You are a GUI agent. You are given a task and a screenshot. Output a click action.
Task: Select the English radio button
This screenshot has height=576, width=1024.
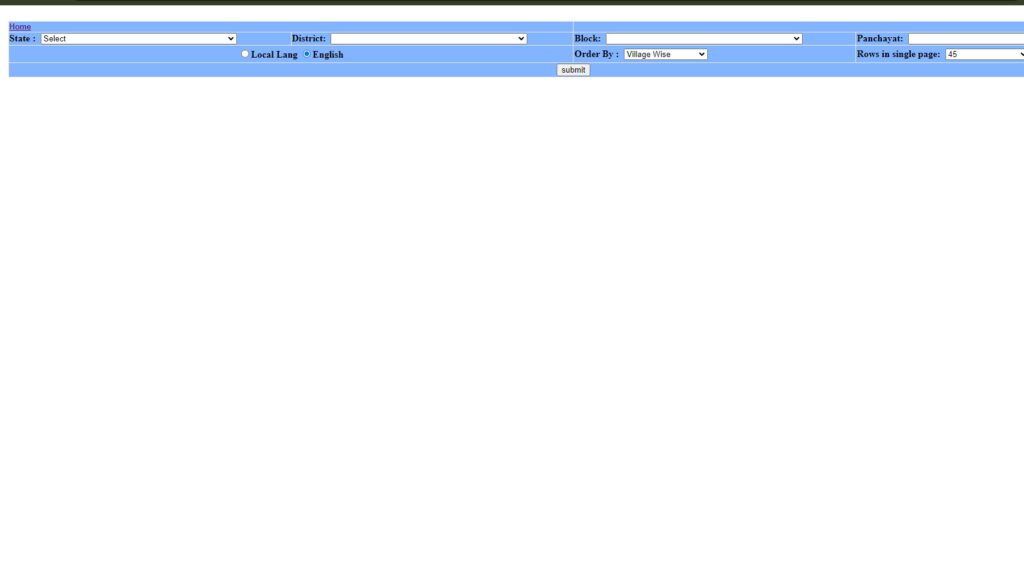[307, 54]
